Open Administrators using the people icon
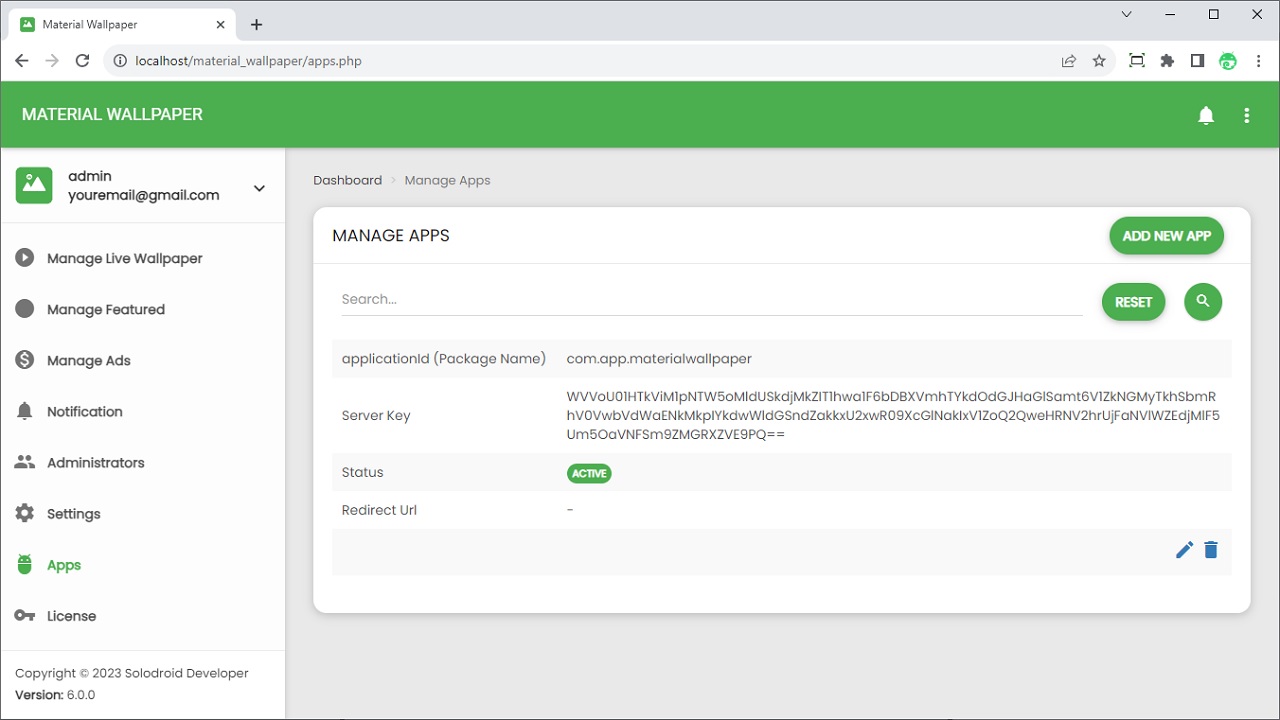This screenshot has width=1280, height=720. [24, 462]
